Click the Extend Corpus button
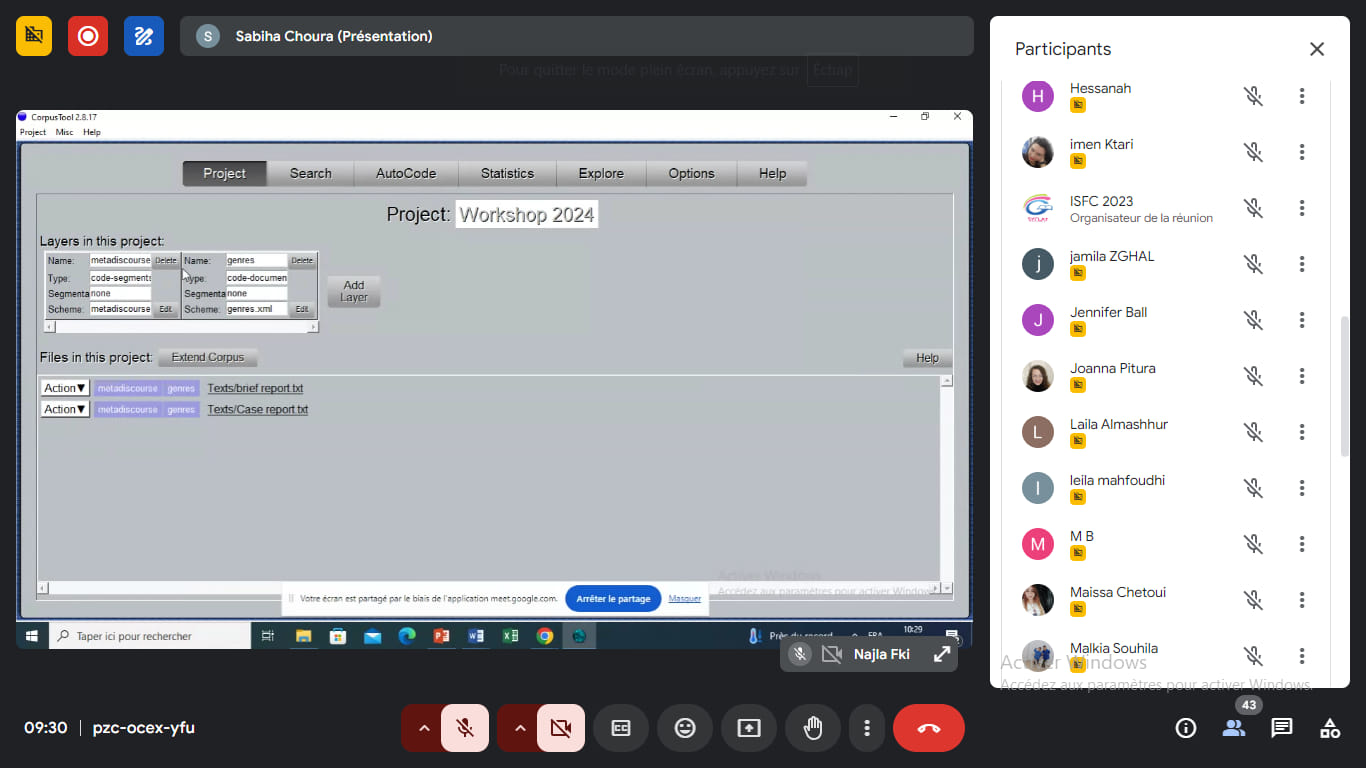This screenshot has height=768, width=1366. [x=208, y=357]
